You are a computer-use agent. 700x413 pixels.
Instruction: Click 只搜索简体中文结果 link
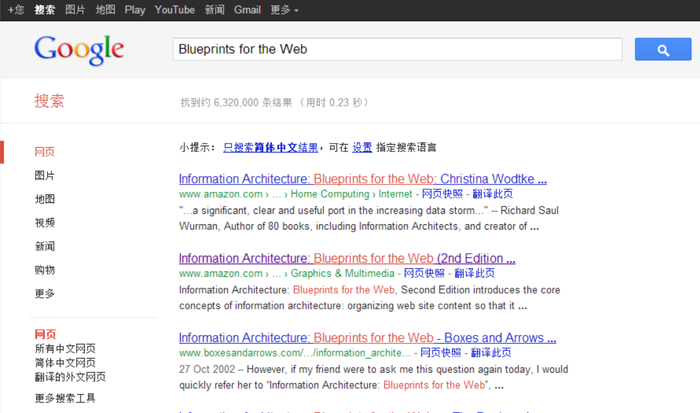[271, 147]
